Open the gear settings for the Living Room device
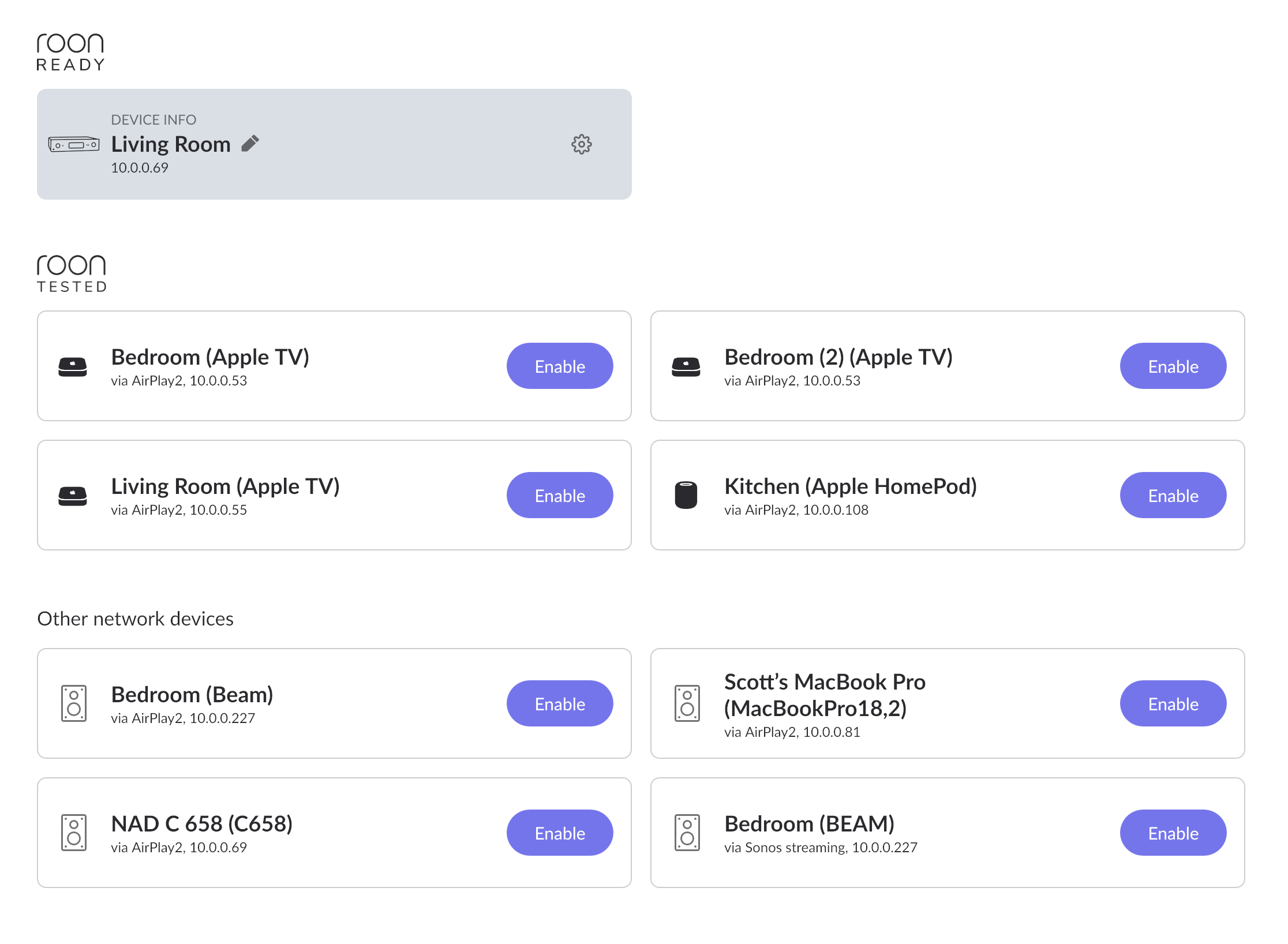Screen dimensions: 1288x944 581,144
